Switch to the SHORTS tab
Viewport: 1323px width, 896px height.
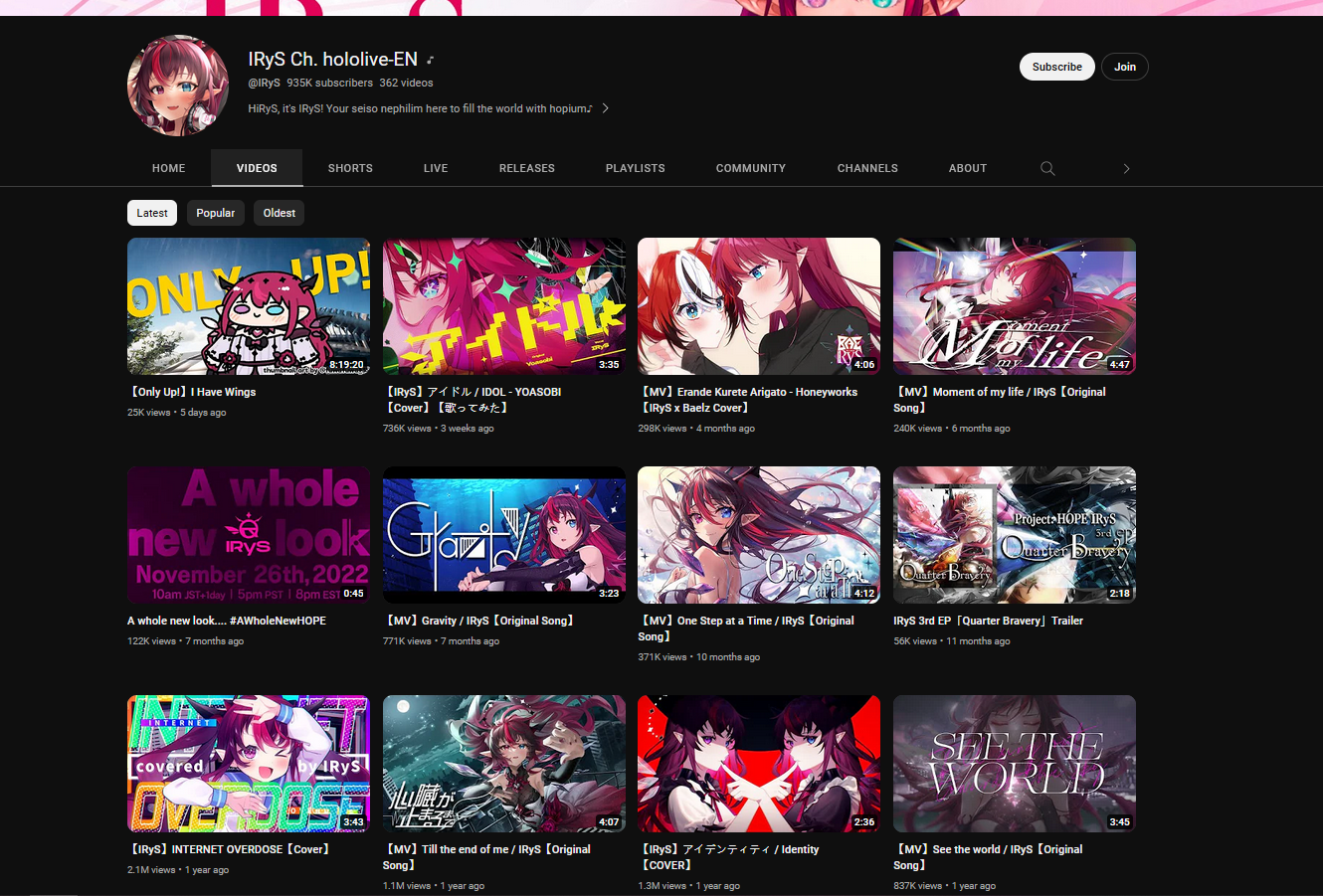350,168
